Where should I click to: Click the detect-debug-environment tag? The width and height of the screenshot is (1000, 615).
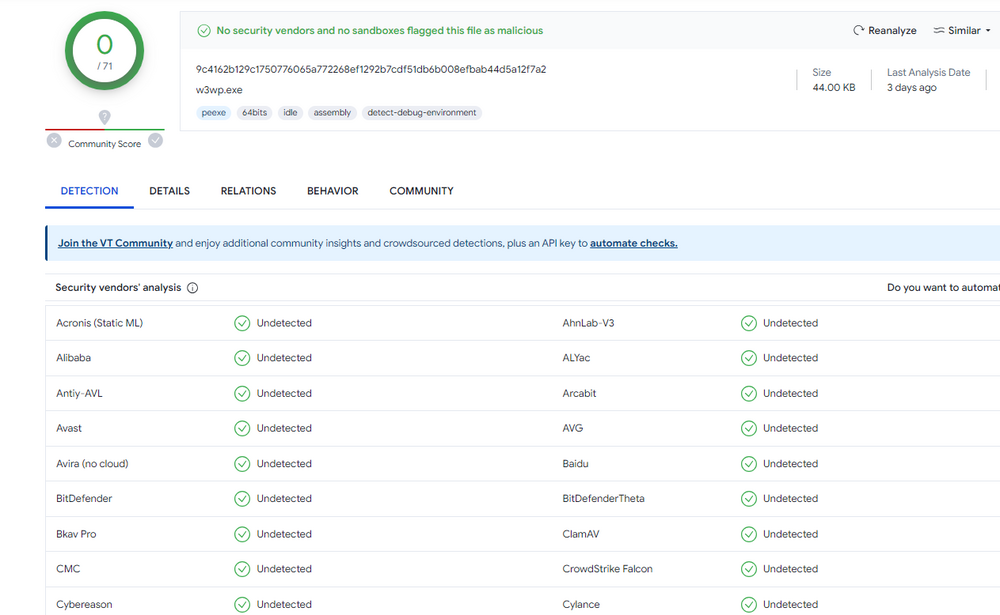[422, 113]
